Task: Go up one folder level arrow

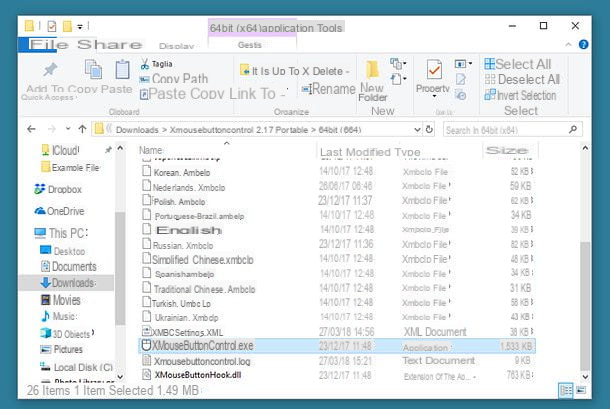Action: click(x=82, y=129)
